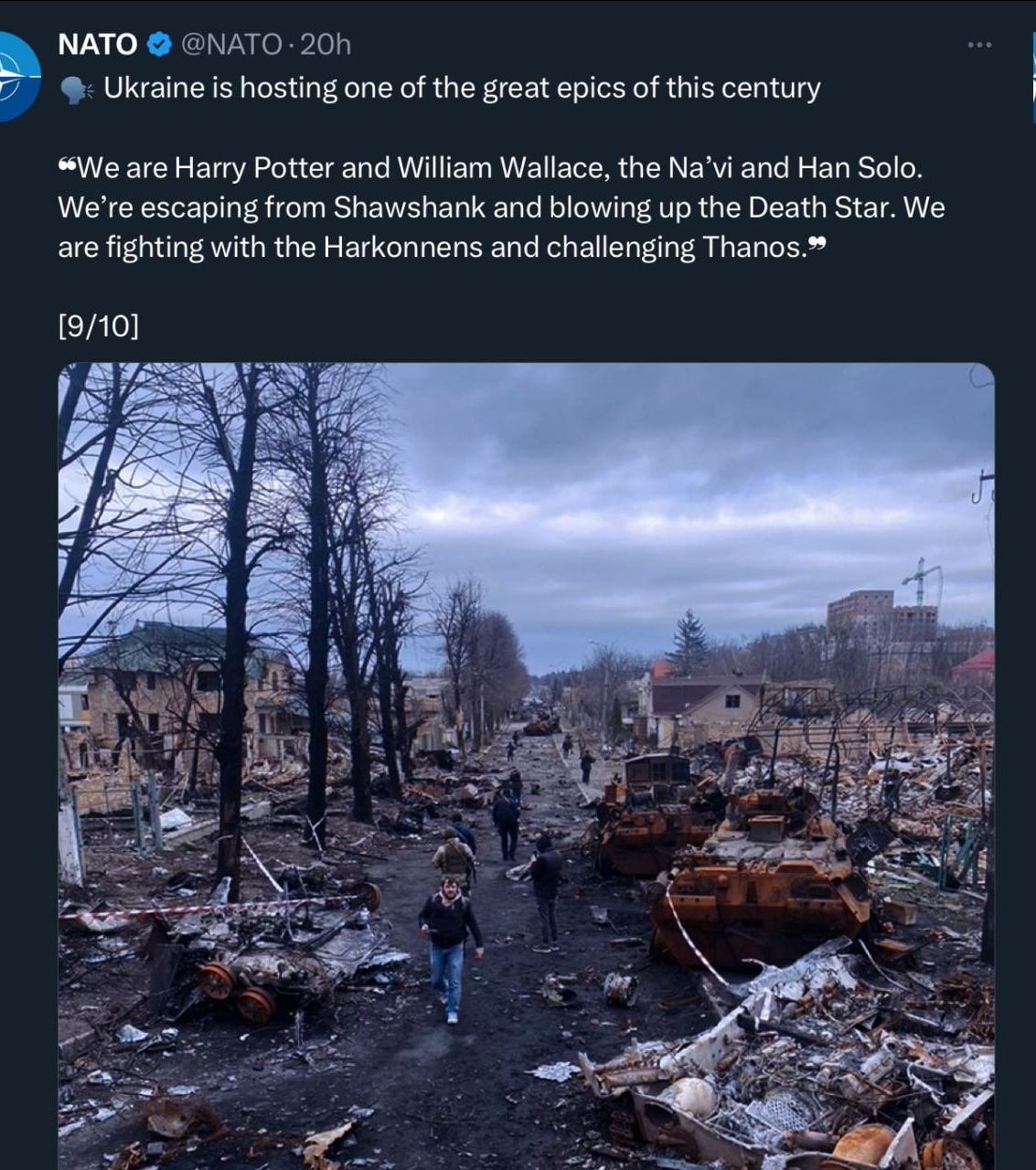Open the three-dot more options menu
This screenshot has width=1036, height=1170.
point(979,44)
